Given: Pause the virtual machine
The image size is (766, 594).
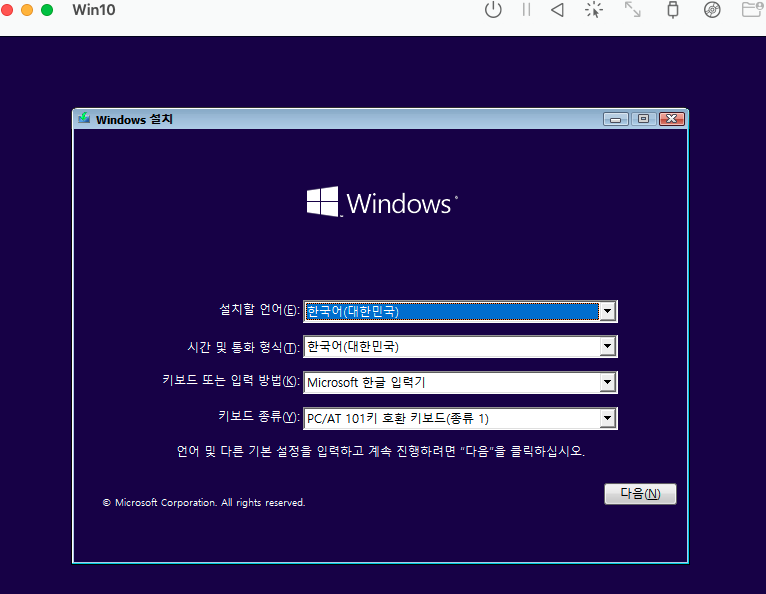Looking at the screenshot, I should click(x=526, y=10).
